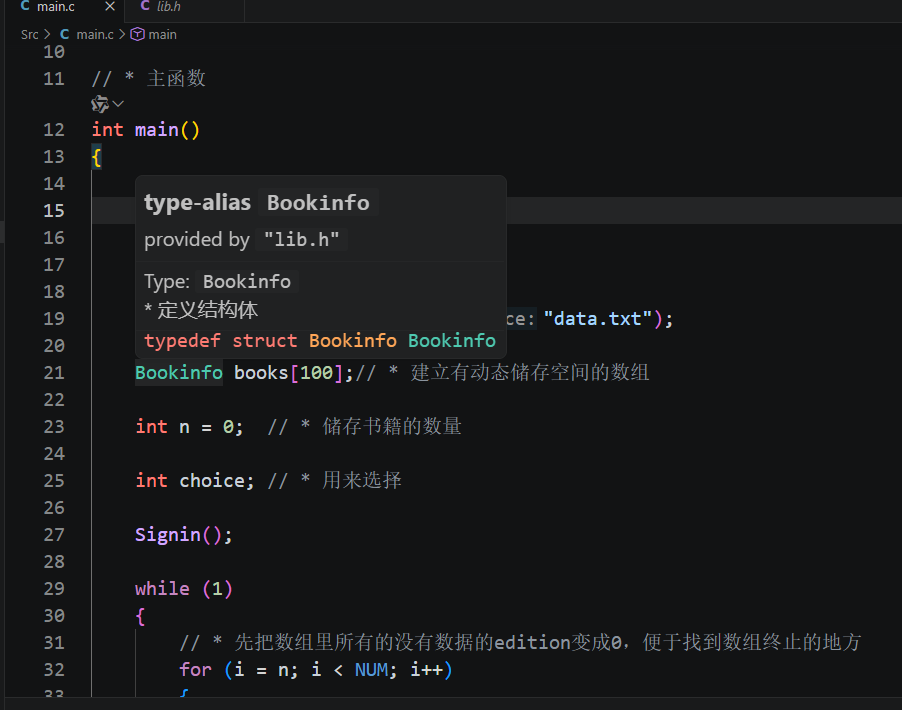Screen dimensions: 902x710
Task: Click the type-alias Bookinfo title in hover
Action: coord(257,203)
